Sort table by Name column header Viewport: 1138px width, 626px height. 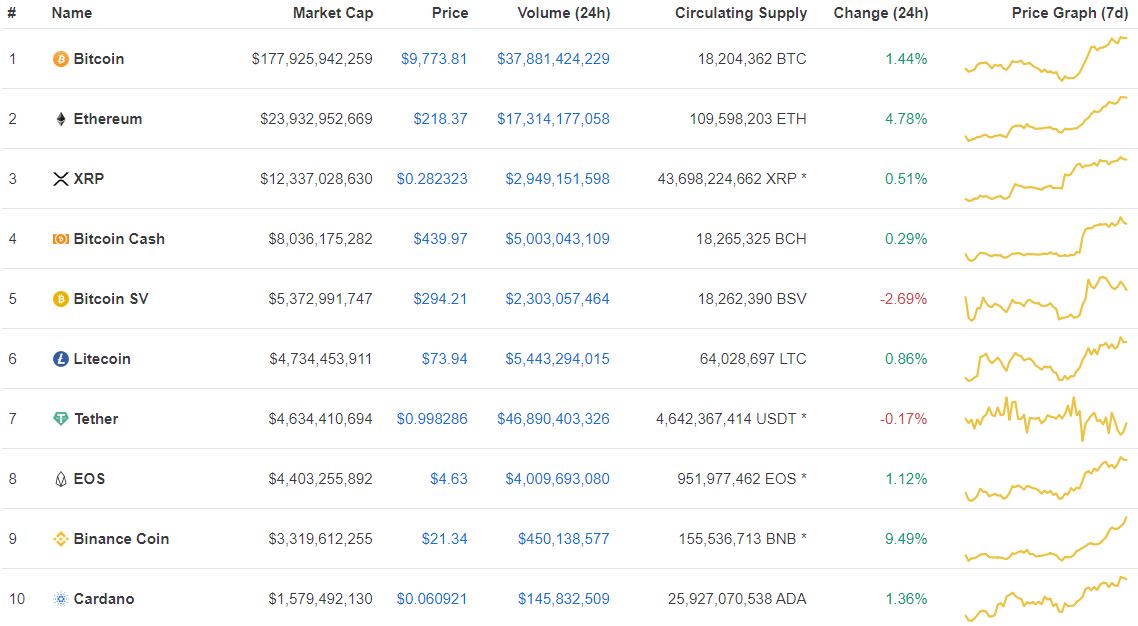(x=72, y=13)
